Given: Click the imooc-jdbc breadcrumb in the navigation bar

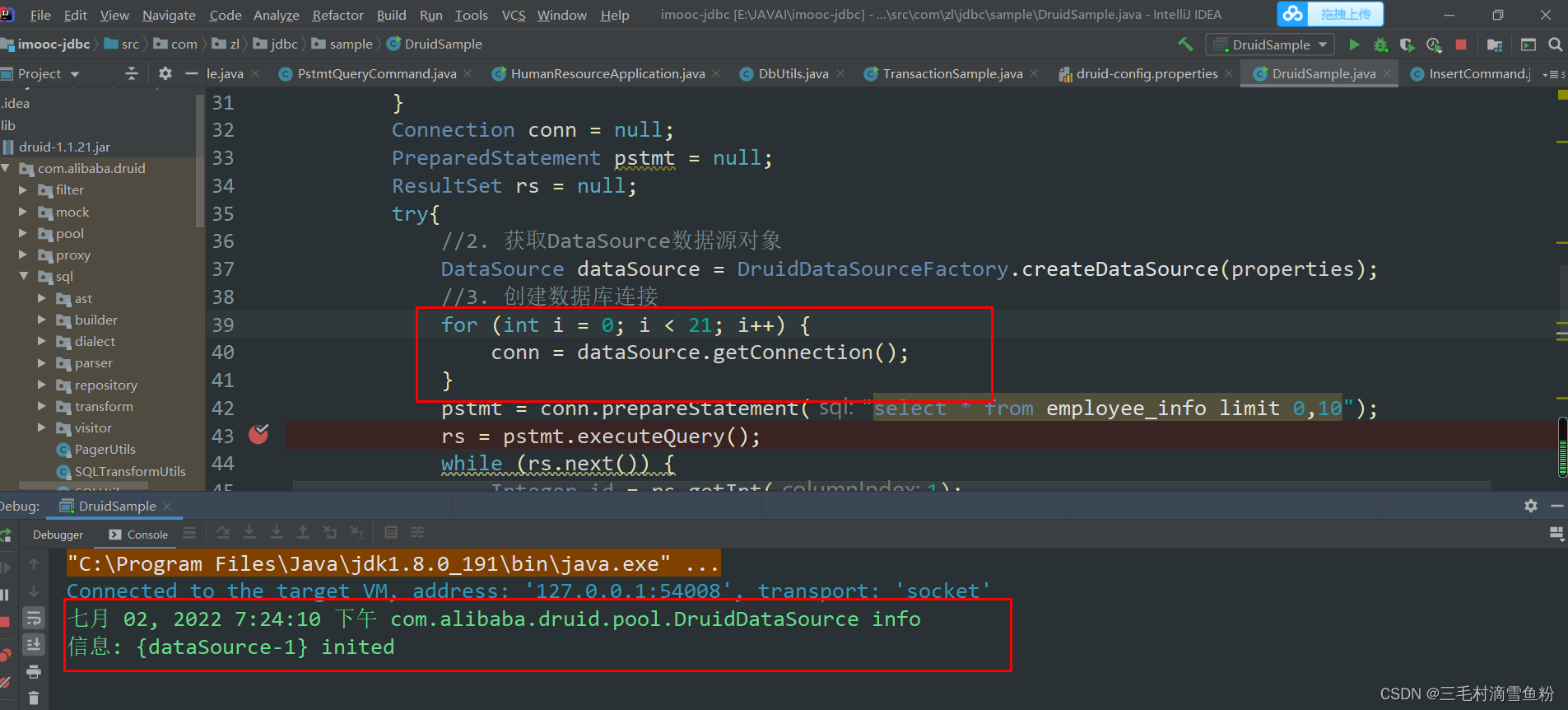Looking at the screenshot, I should click(x=46, y=44).
